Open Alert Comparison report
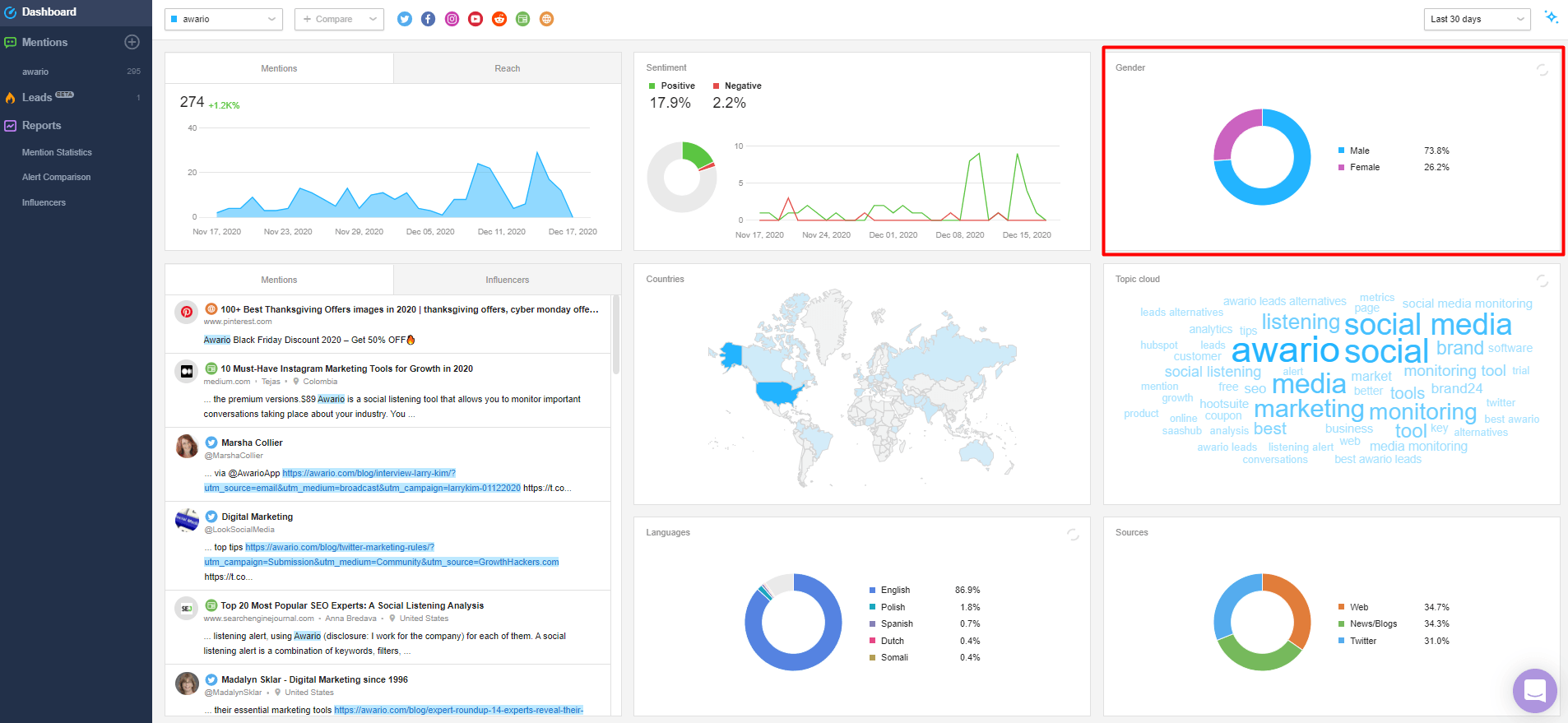 tap(56, 177)
